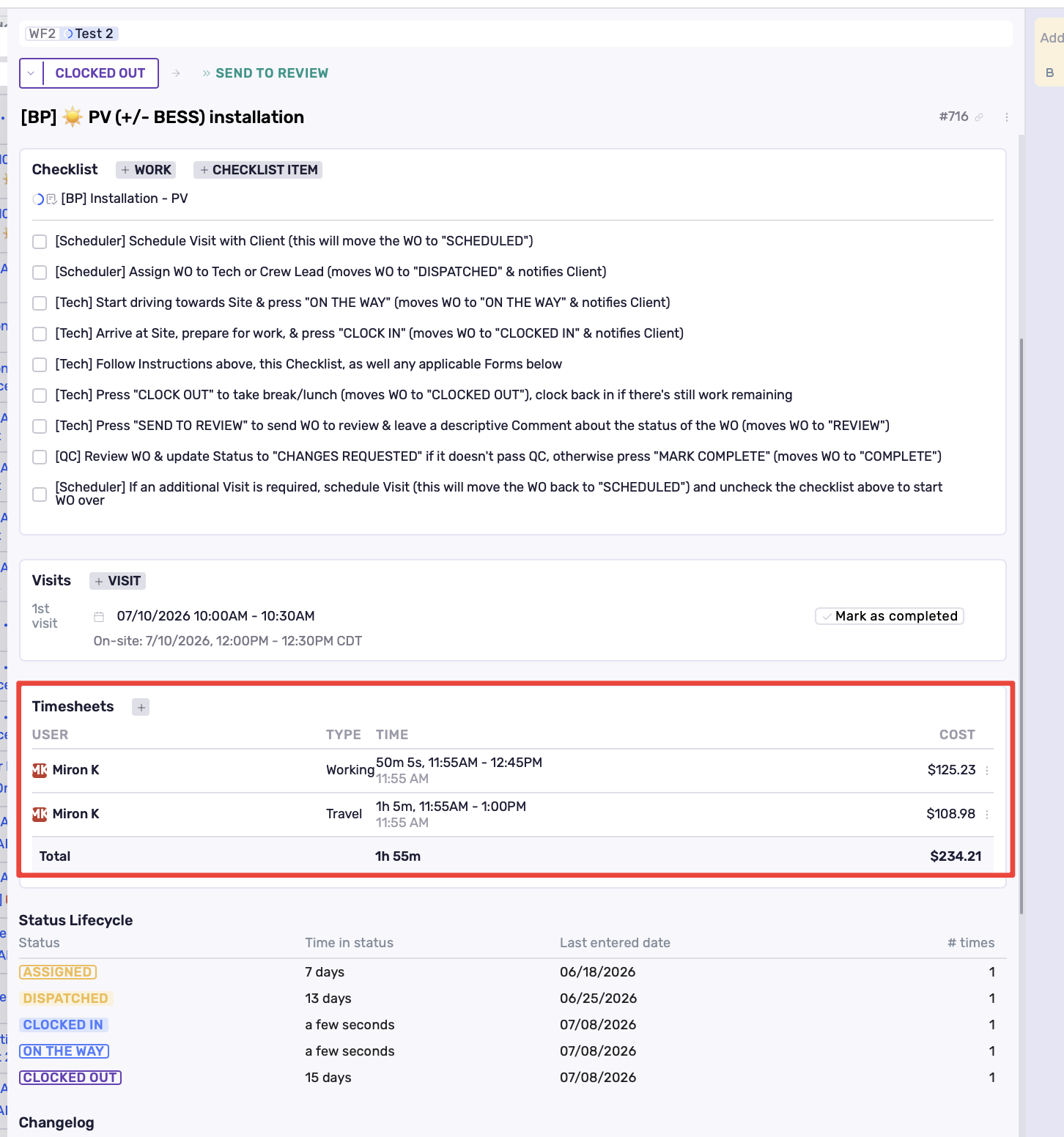This screenshot has width=1064, height=1137.
Task: Click the plus icon beside Timesheets
Action: (x=141, y=707)
